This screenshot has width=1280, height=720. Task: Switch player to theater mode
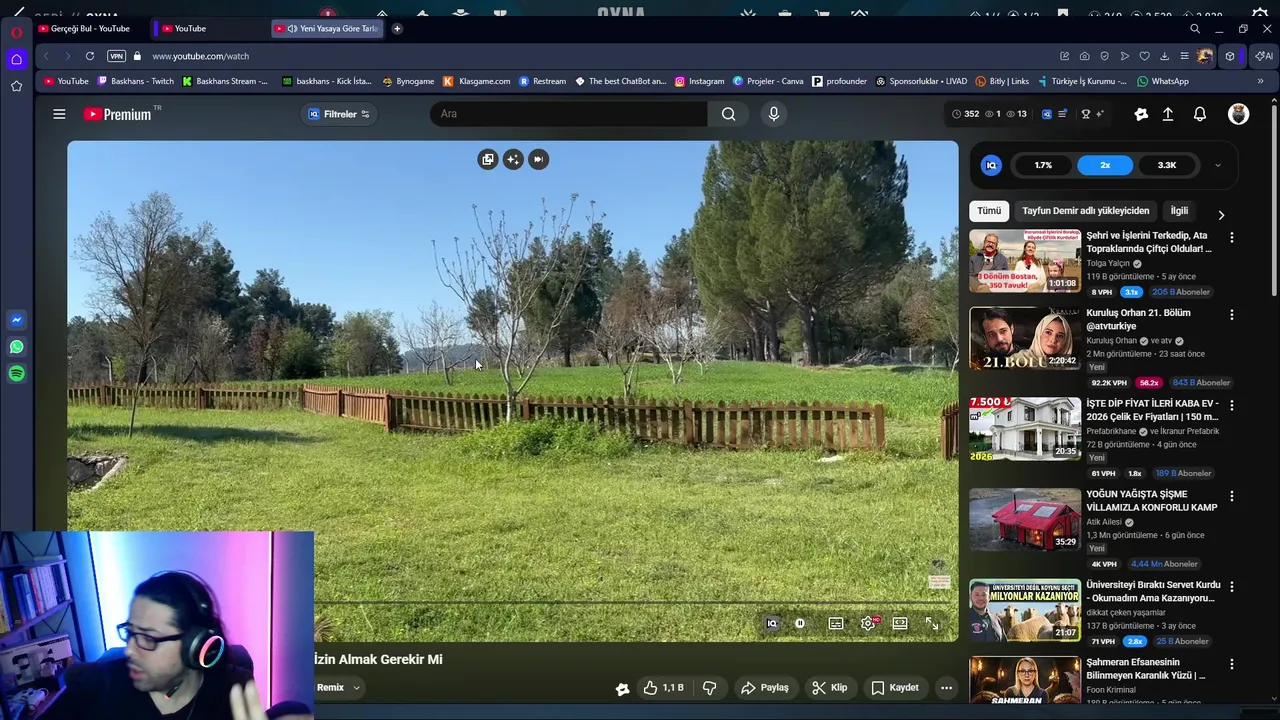click(x=900, y=623)
